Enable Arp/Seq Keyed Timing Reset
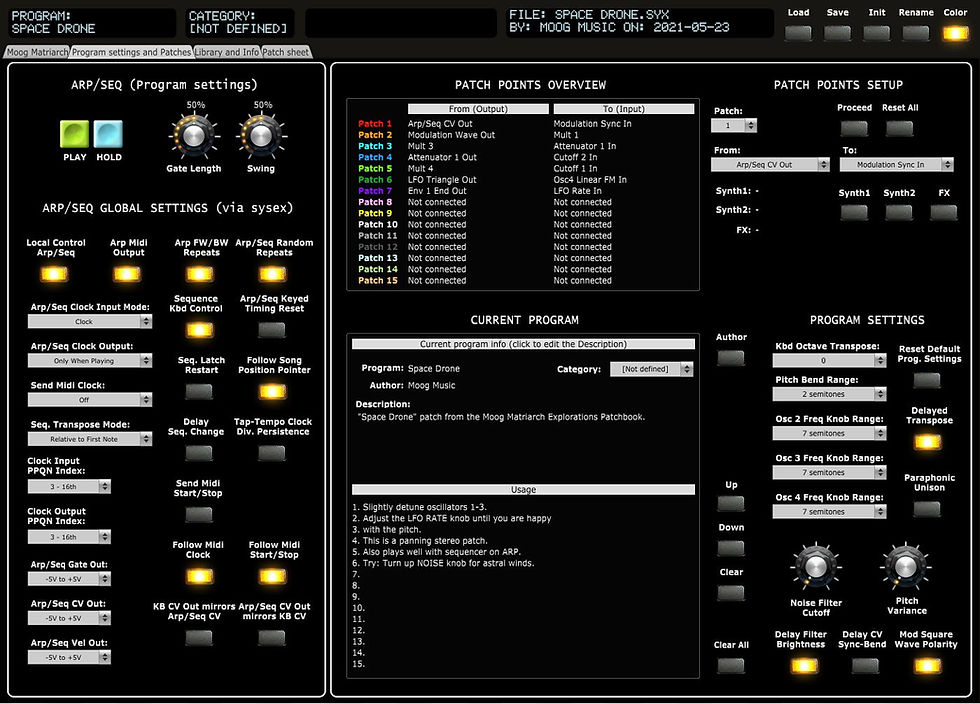The width and height of the screenshot is (980, 704). tap(272, 329)
